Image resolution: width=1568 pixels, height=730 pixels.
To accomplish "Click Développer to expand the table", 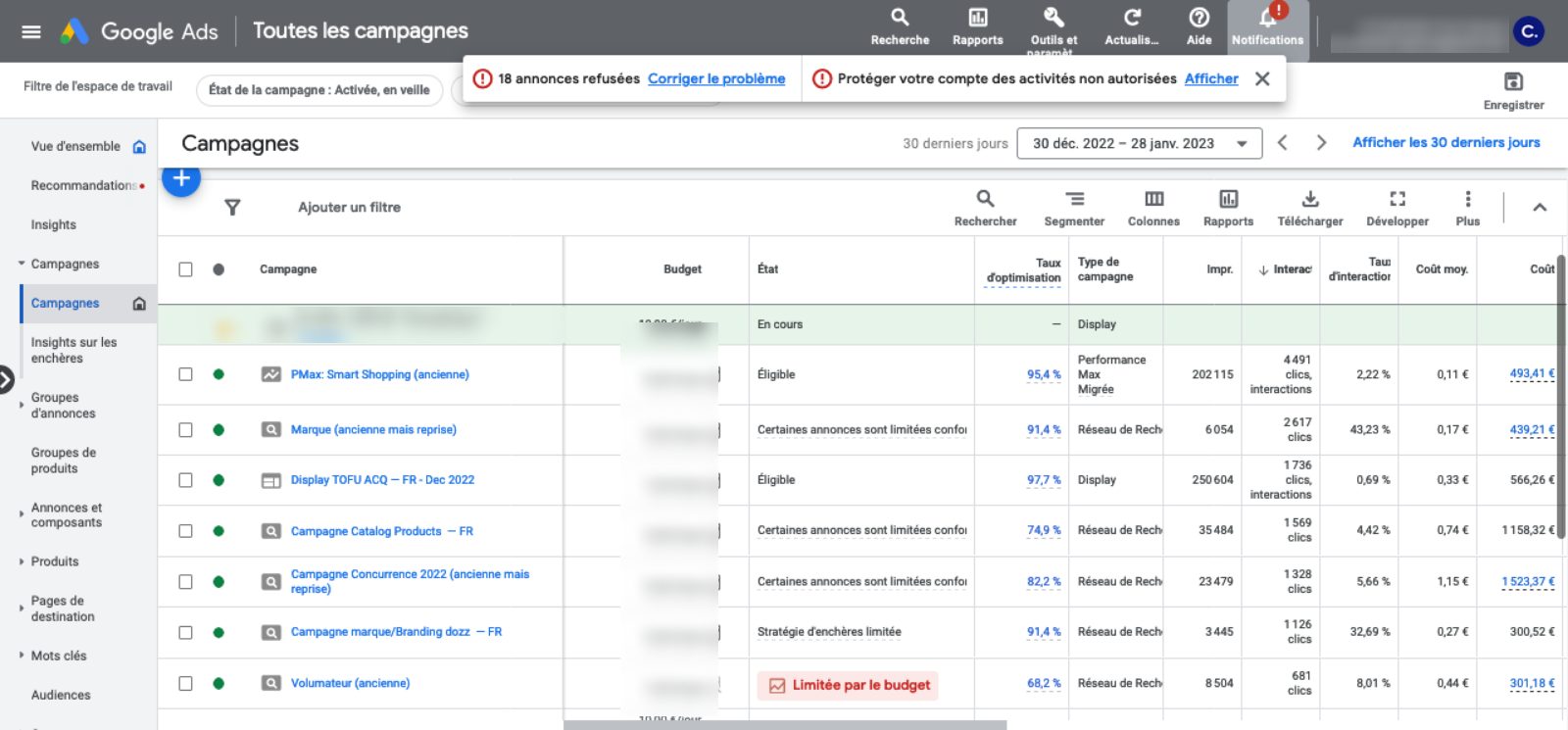I will 1397,208.
